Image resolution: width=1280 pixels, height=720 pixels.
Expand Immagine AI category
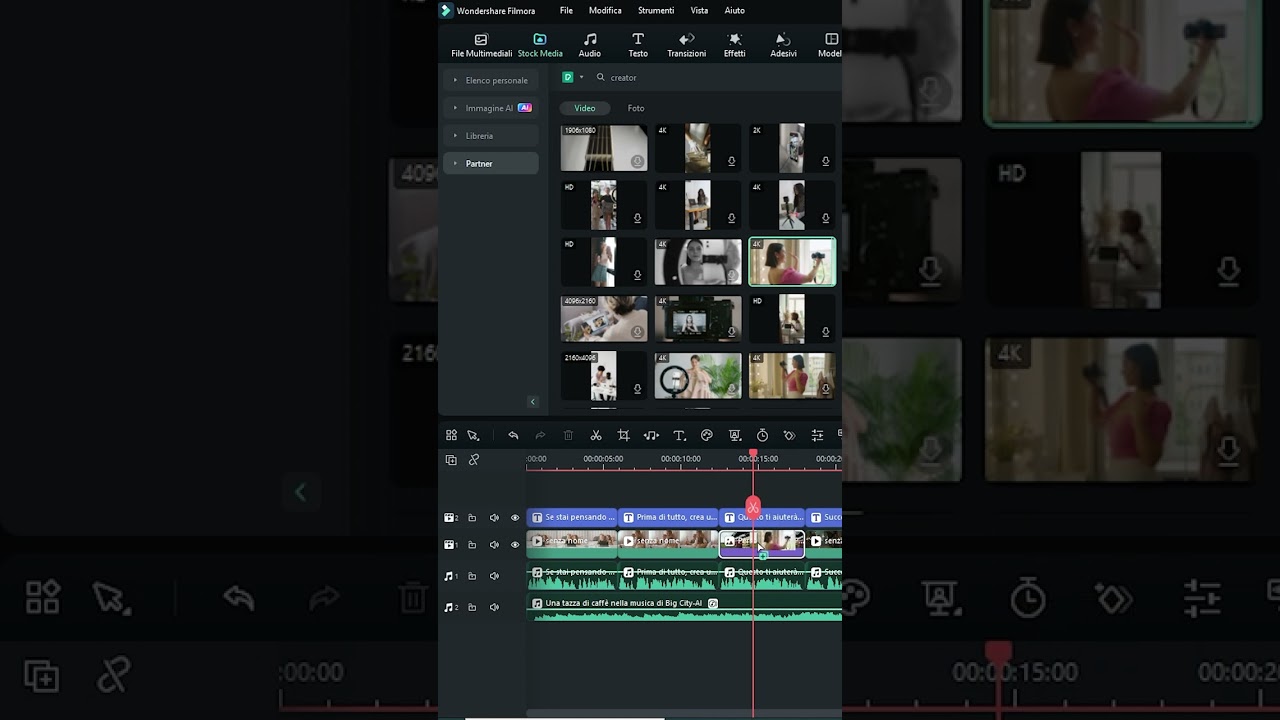pos(491,108)
